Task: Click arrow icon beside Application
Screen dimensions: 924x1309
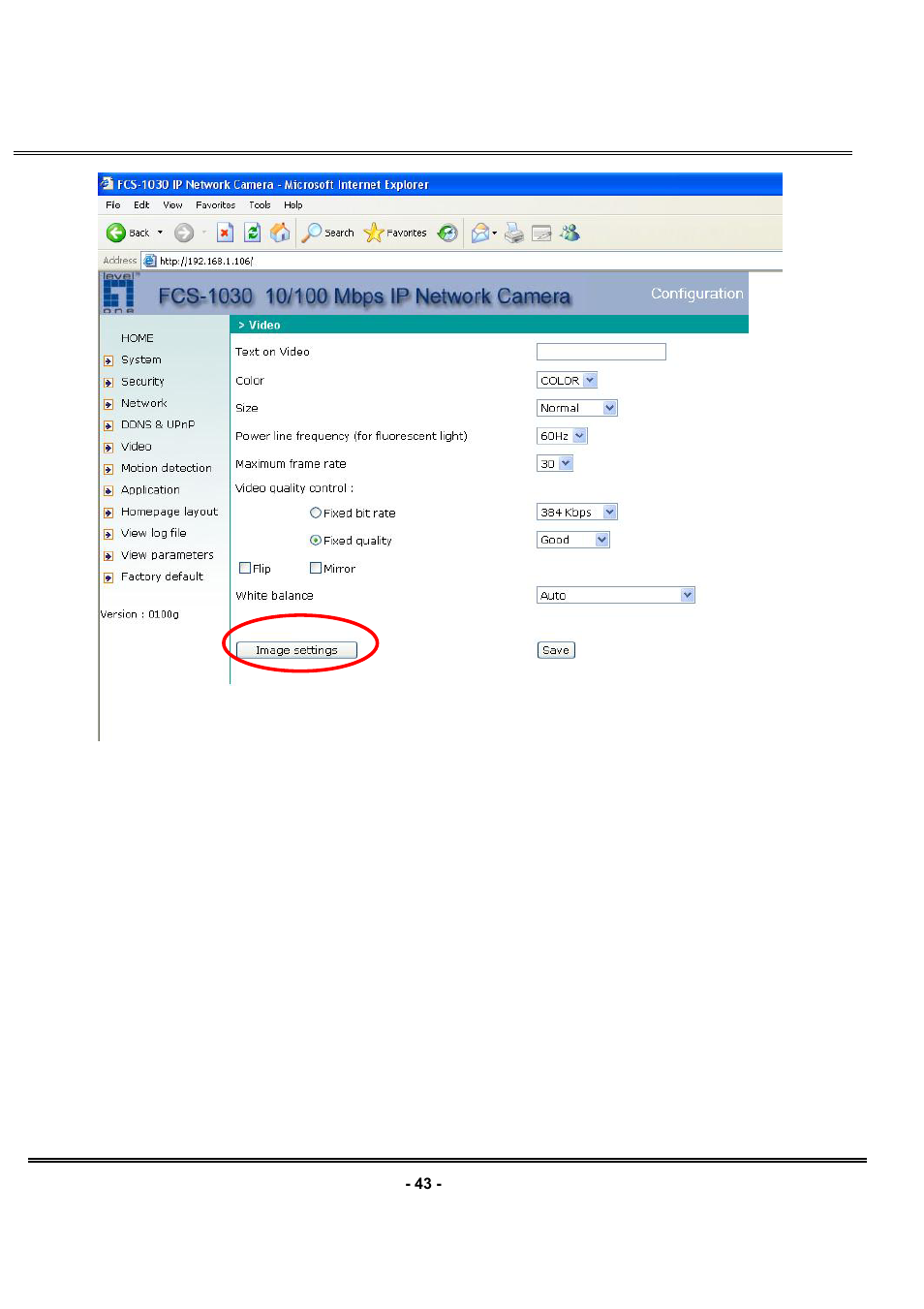Action: click(x=108, y=491)
